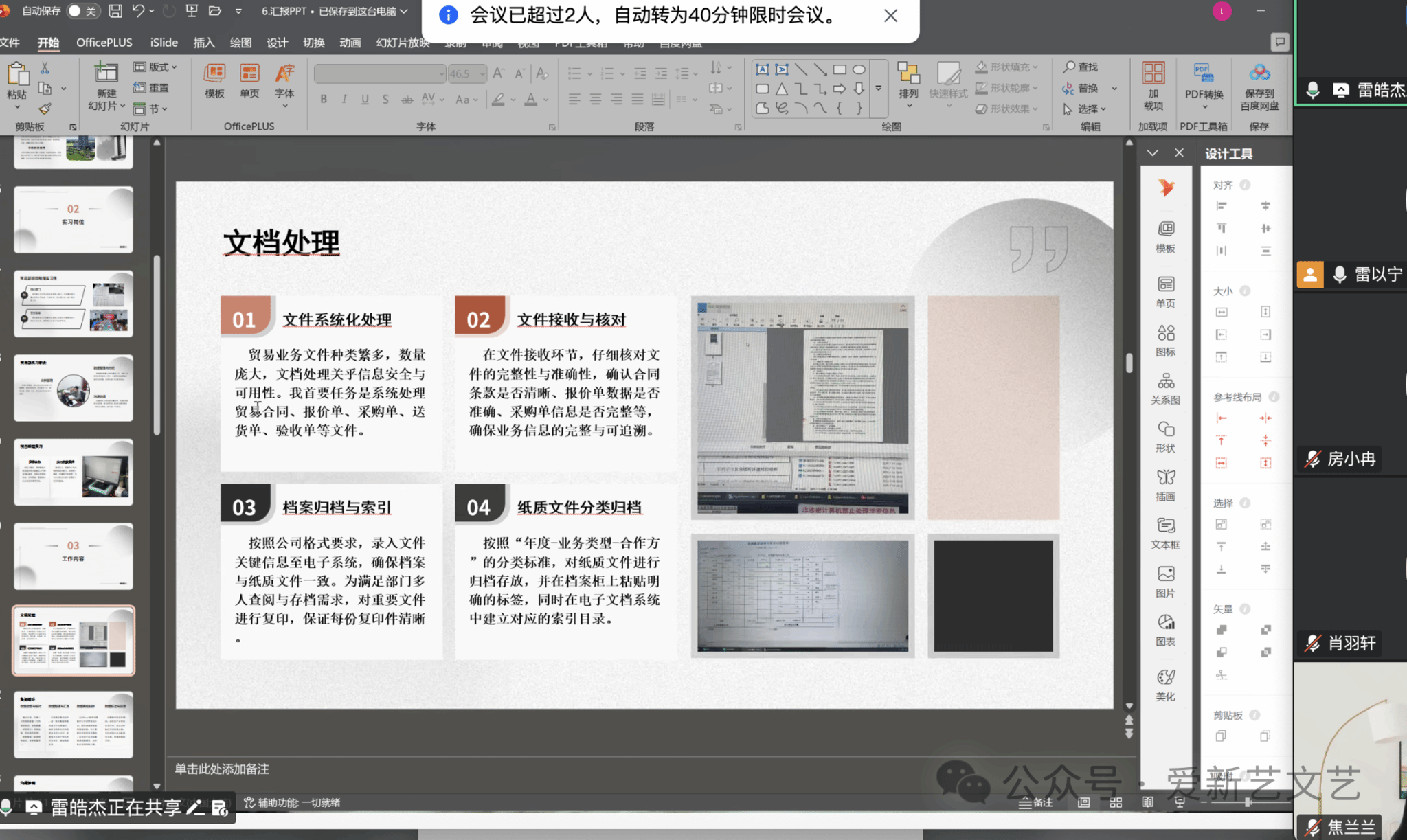This screenshot has width=1407, height=840.
Task: Toggle italic formatting button
Action: (344, 100)
